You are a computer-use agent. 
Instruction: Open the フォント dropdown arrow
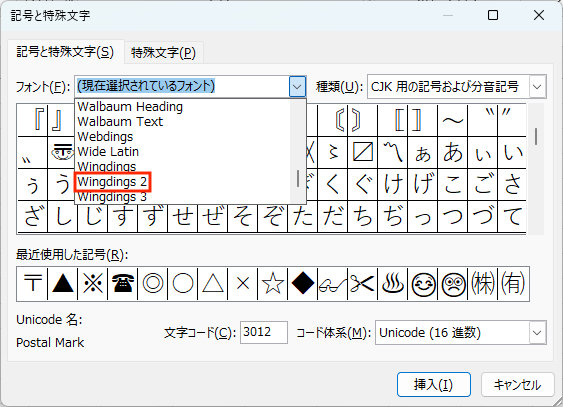[297, 86]
